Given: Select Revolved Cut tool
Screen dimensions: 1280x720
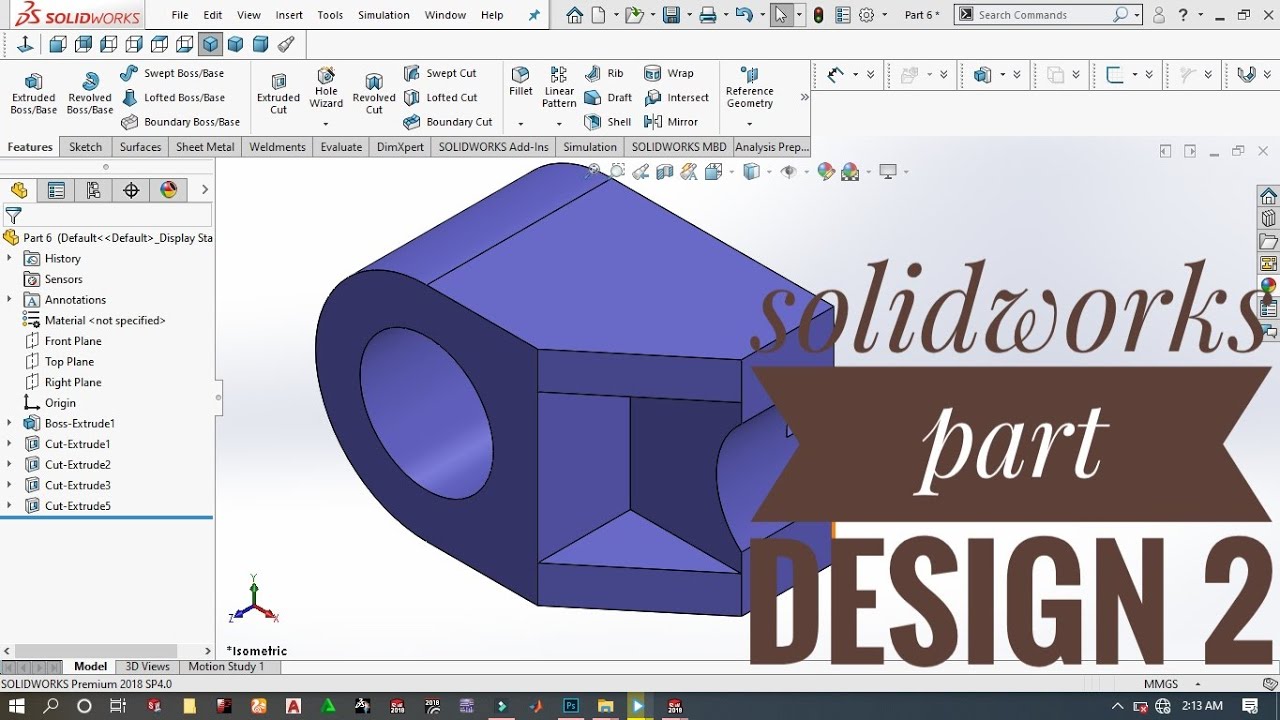Looking at the screenshot, I should coord(374,94).
